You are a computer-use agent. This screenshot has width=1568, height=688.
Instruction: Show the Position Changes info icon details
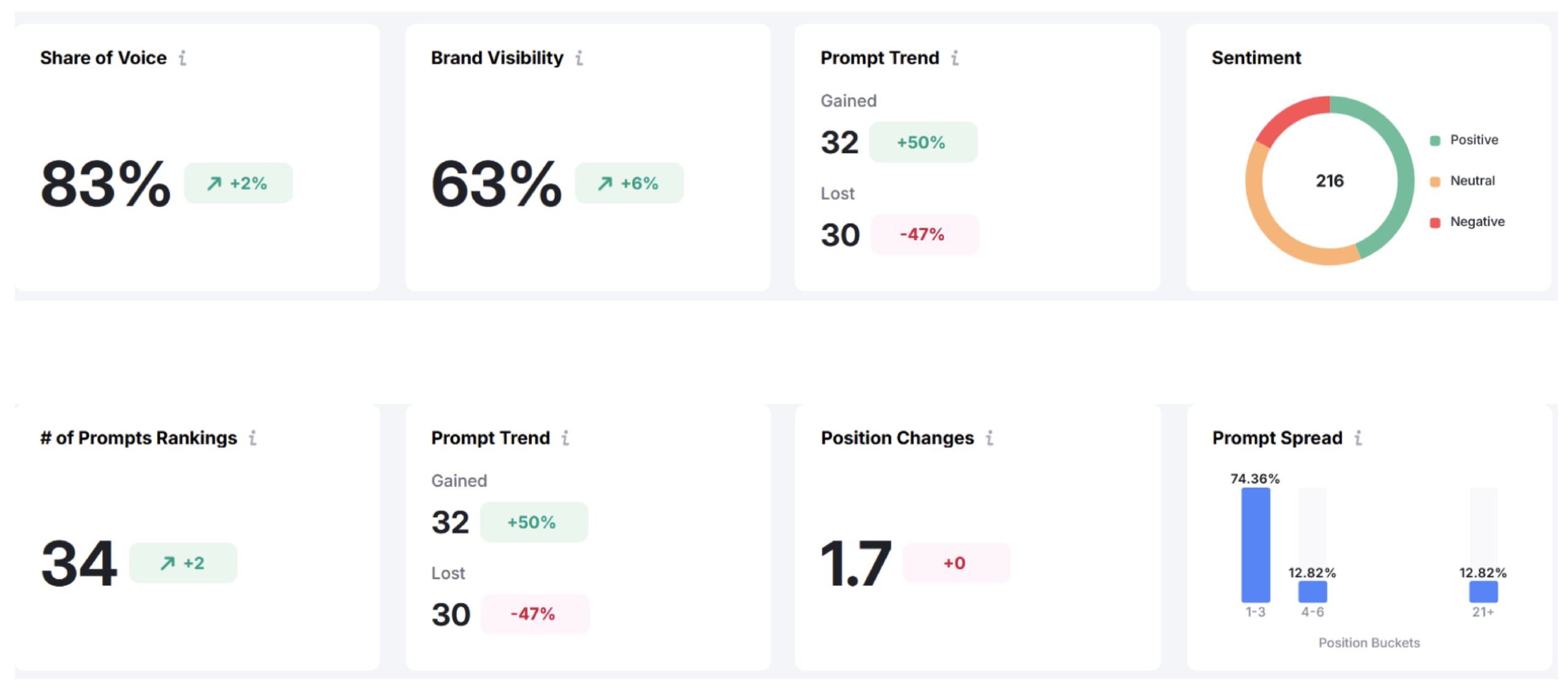click(x=989, y=438)
